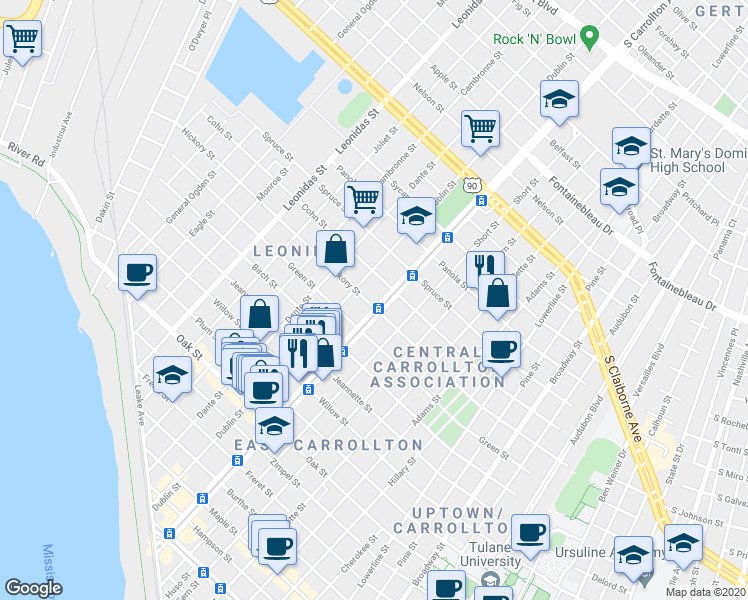Click the front coffee cup marker on Oak St

263,393
